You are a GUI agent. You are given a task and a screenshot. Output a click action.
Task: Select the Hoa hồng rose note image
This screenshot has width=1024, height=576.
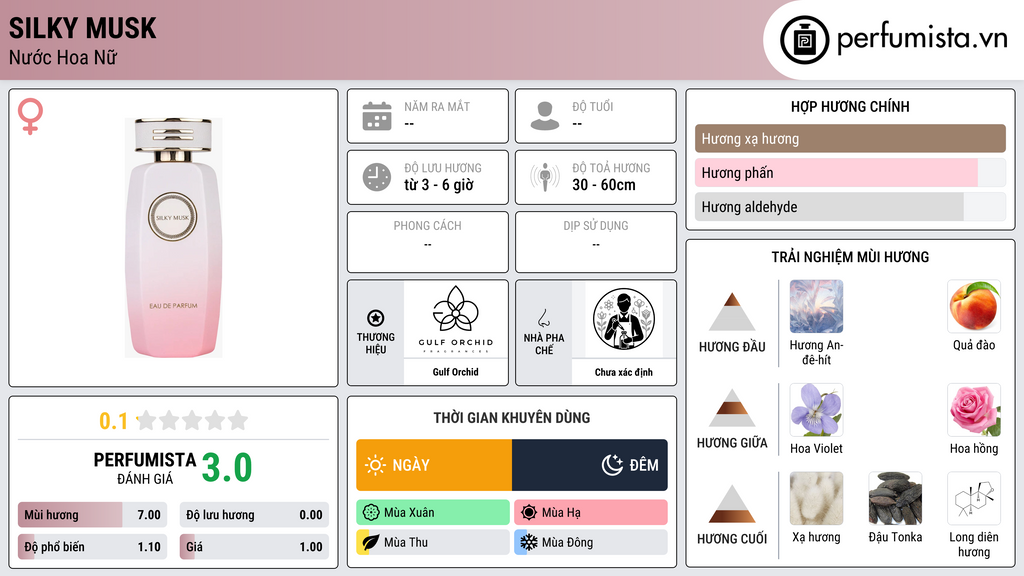pos(974,410)
